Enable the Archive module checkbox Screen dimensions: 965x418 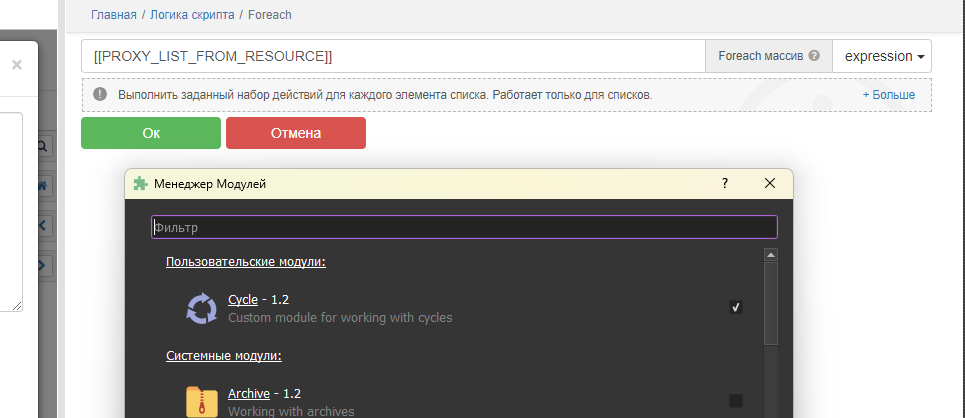pos(736,401)
